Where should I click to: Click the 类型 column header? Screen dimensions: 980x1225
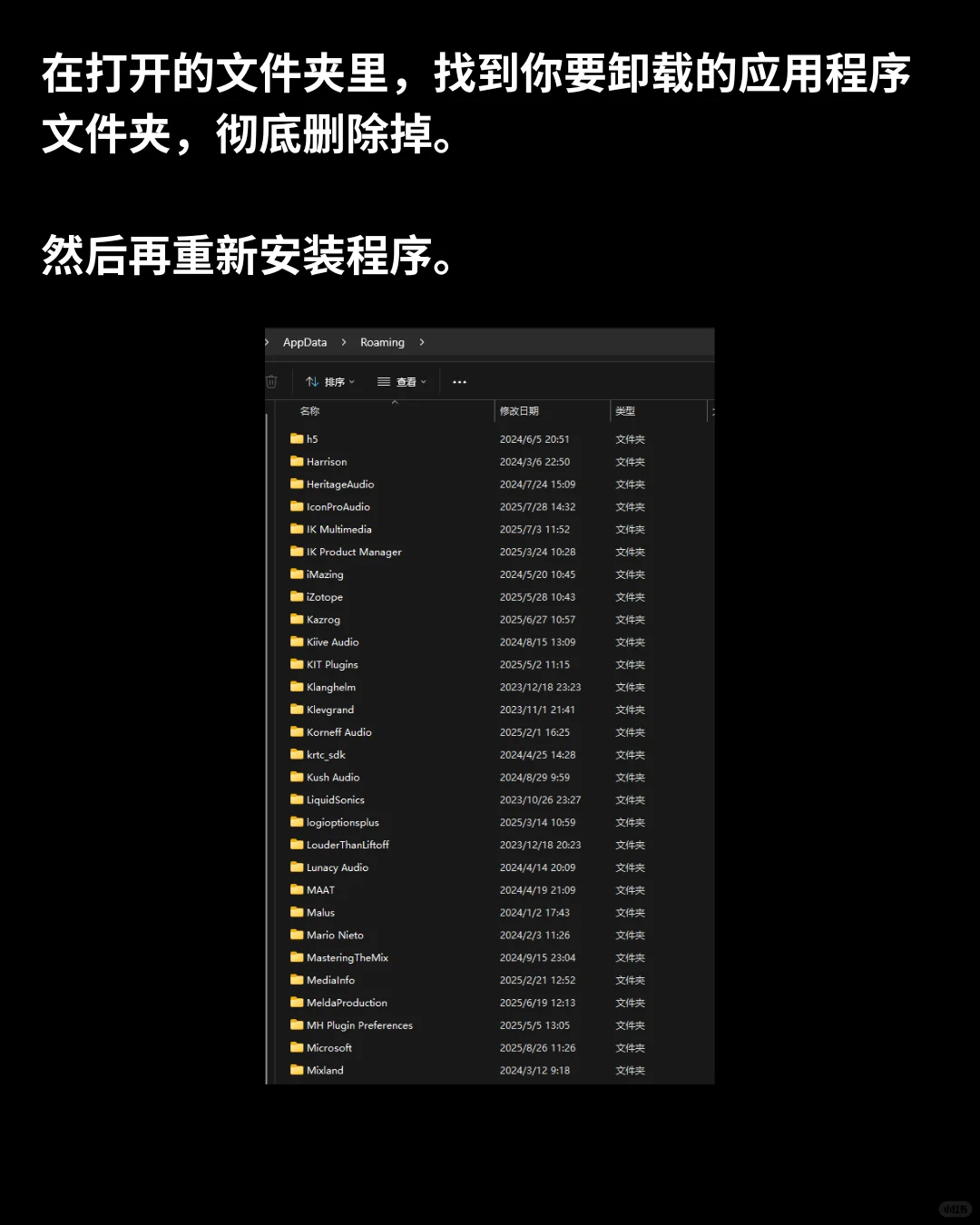point(625,411)
